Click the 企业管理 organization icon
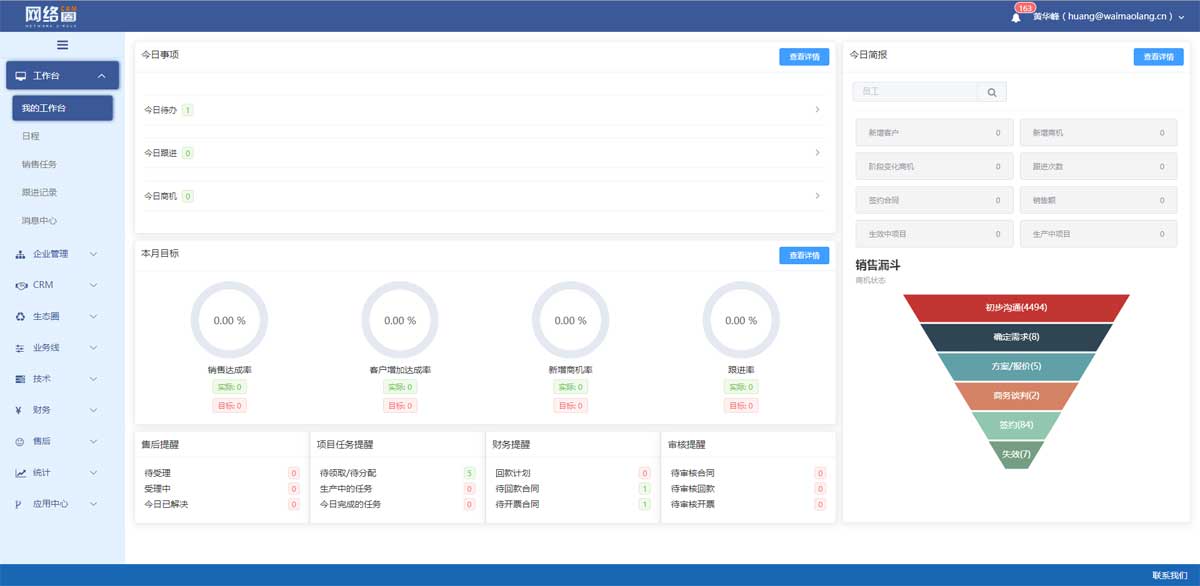The height and width of the screenshot is (586, 1200). pyautogui.click(x=20, y=254)
